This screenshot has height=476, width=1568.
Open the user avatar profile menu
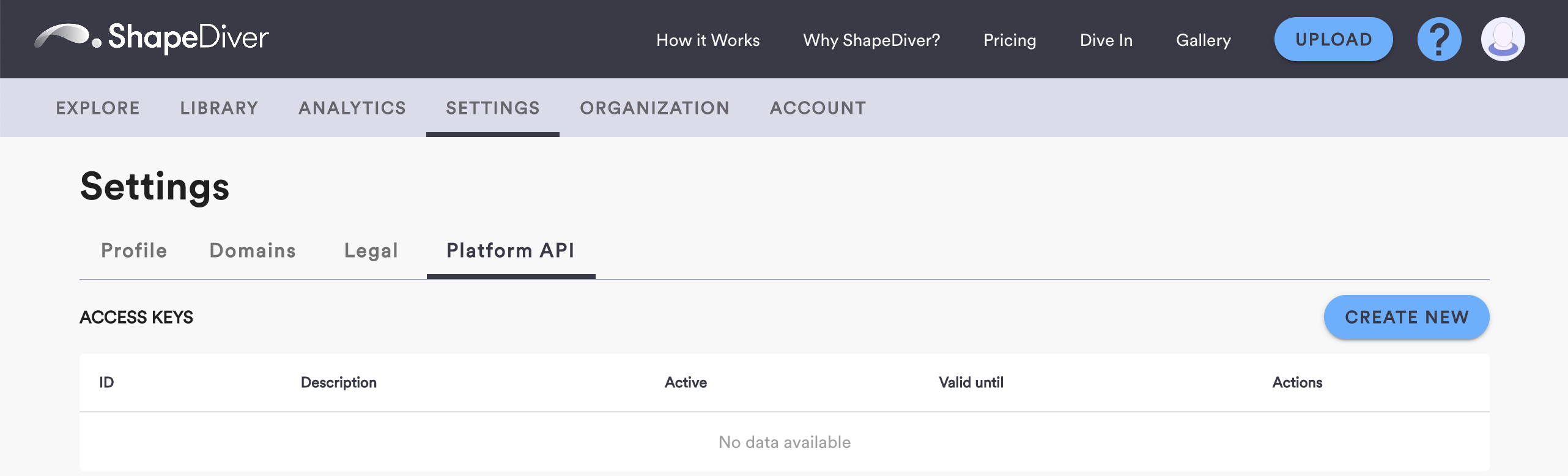pyautogui.click(x=1503, y=39)
